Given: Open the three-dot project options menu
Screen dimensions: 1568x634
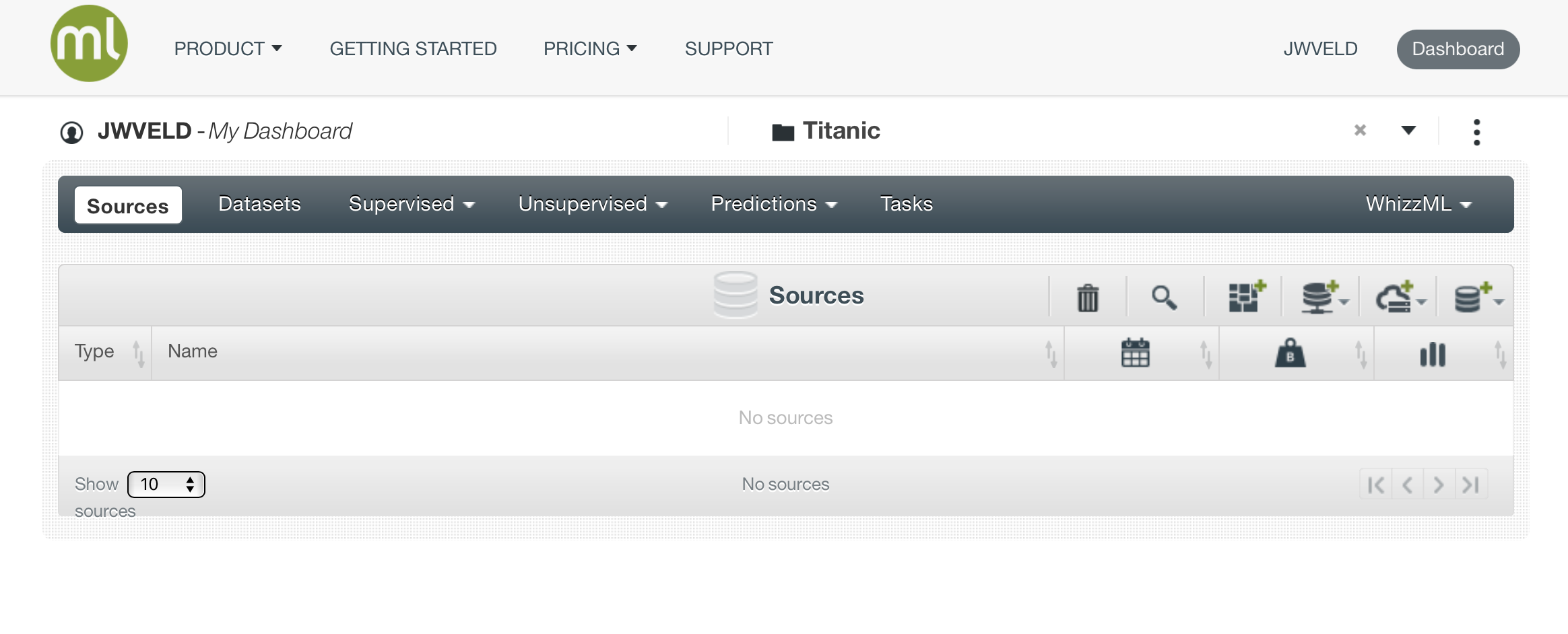Looking at the screenshot, I should coord(1476,133).
